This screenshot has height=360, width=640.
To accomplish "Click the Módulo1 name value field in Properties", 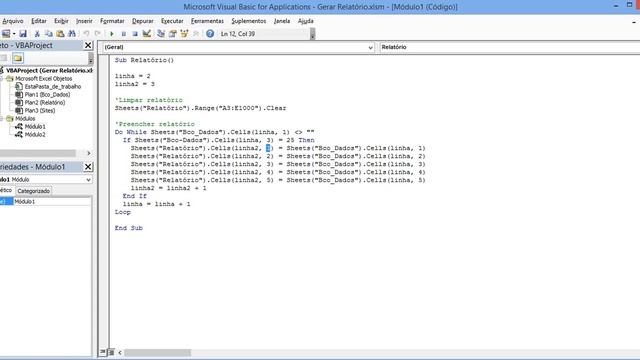I will tap(52, 202).
